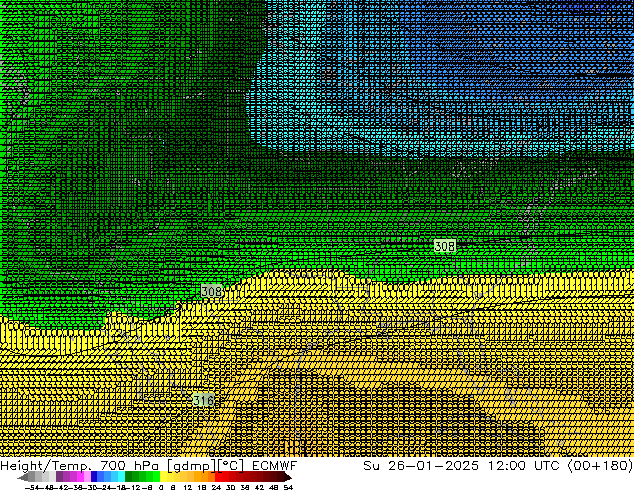The height and width of the screenshot is (490, 634).
Task: Click the legend value 54 at the warm end
Action: click(288, 487)
